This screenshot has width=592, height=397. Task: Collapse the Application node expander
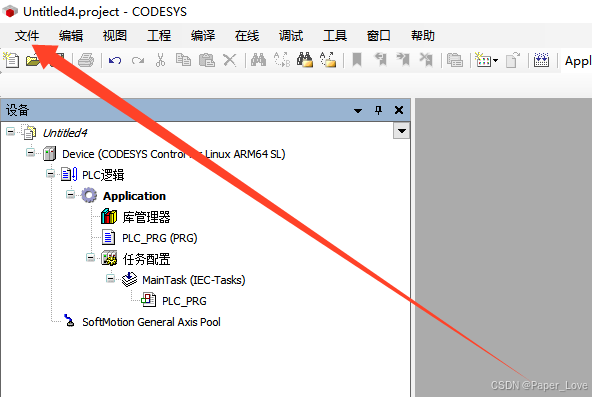[70, 194]
